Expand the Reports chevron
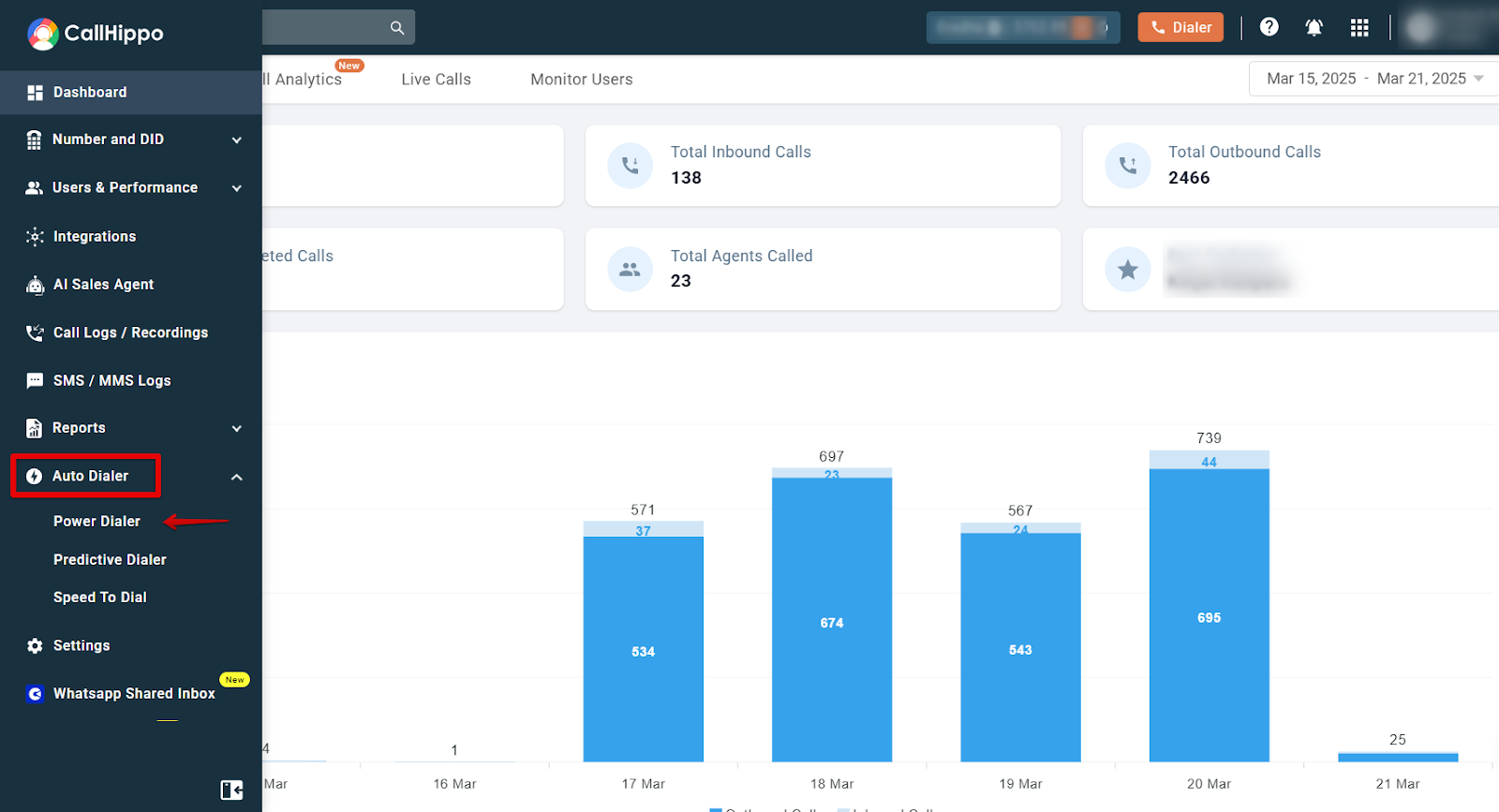Screen dimensions: 1499x812 click(237, 429)
